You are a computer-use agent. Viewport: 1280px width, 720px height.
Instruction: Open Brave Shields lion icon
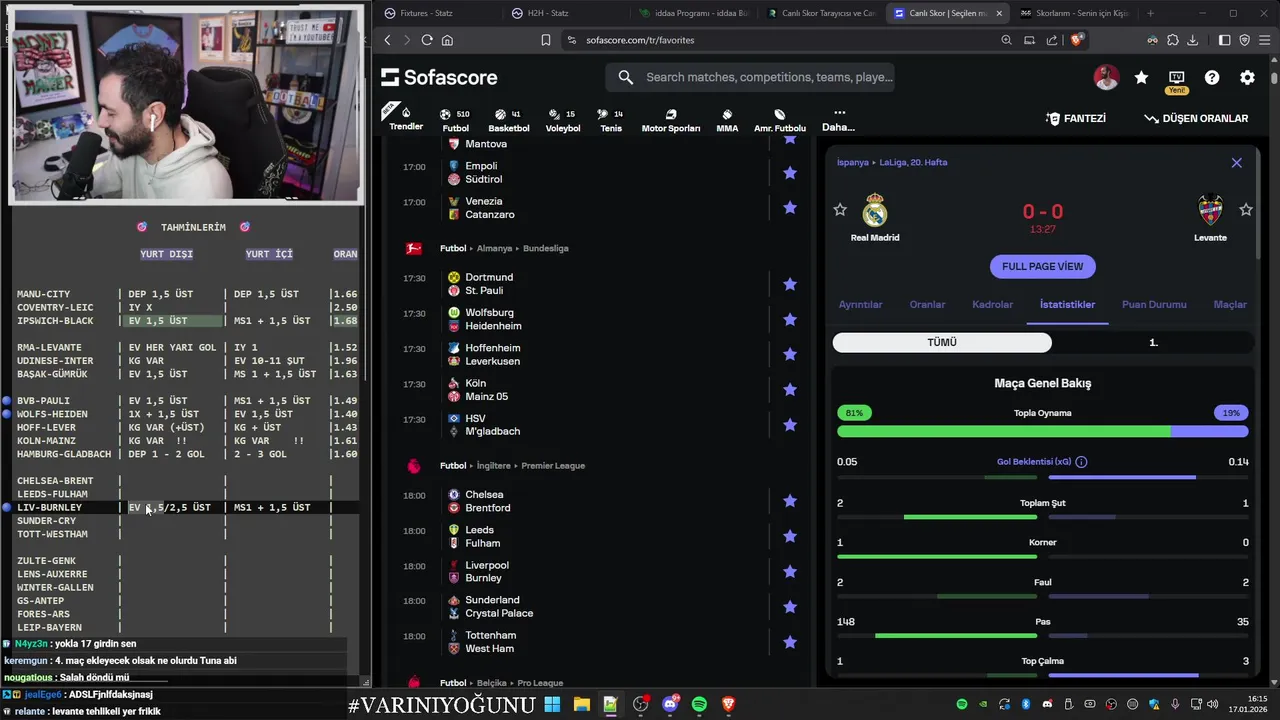pyautogui.click(x=1077, y=40)
